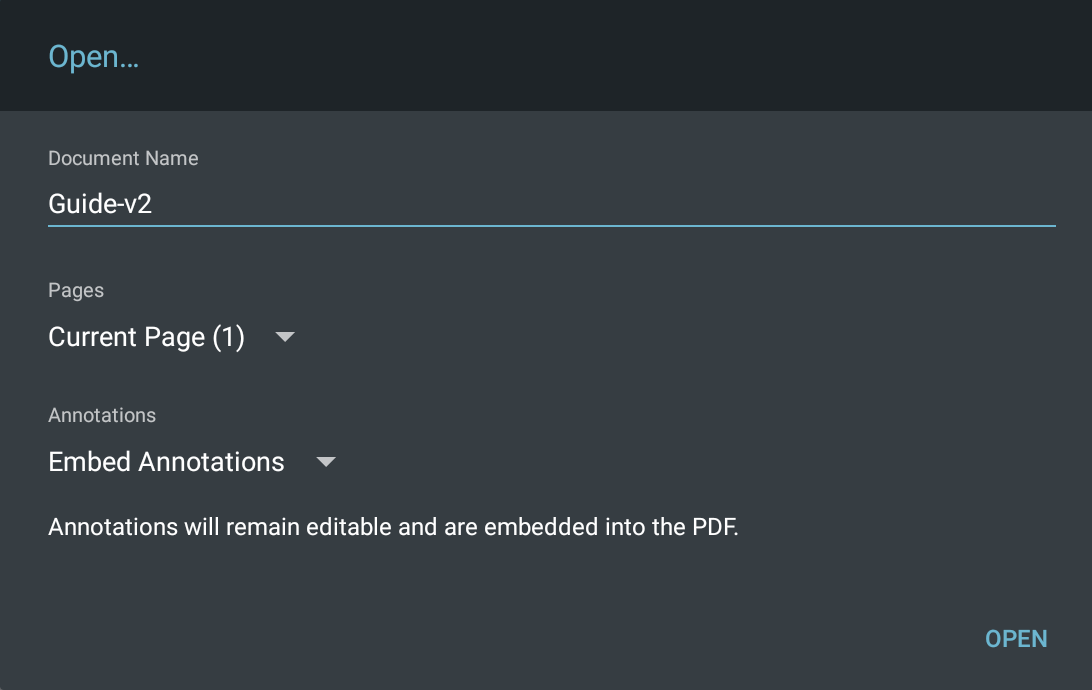Viewport: 1092px width, 690px height.
Task: Click the Pages dropdown caret icon
Action: click(x=285, y=338)
